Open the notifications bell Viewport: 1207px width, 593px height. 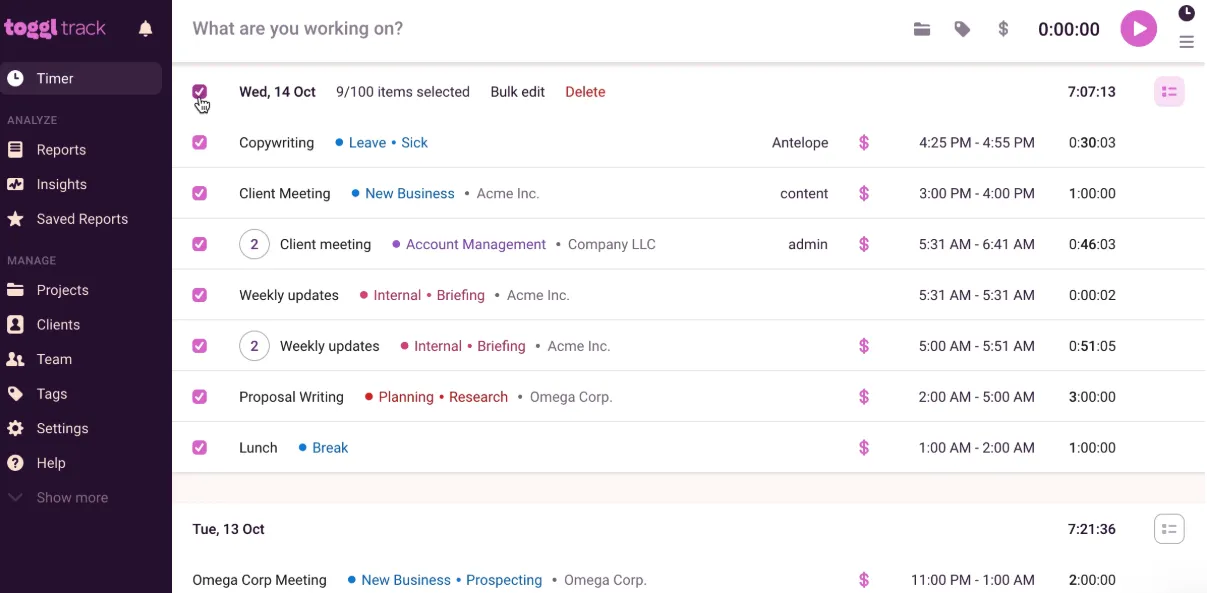(146, 29)
